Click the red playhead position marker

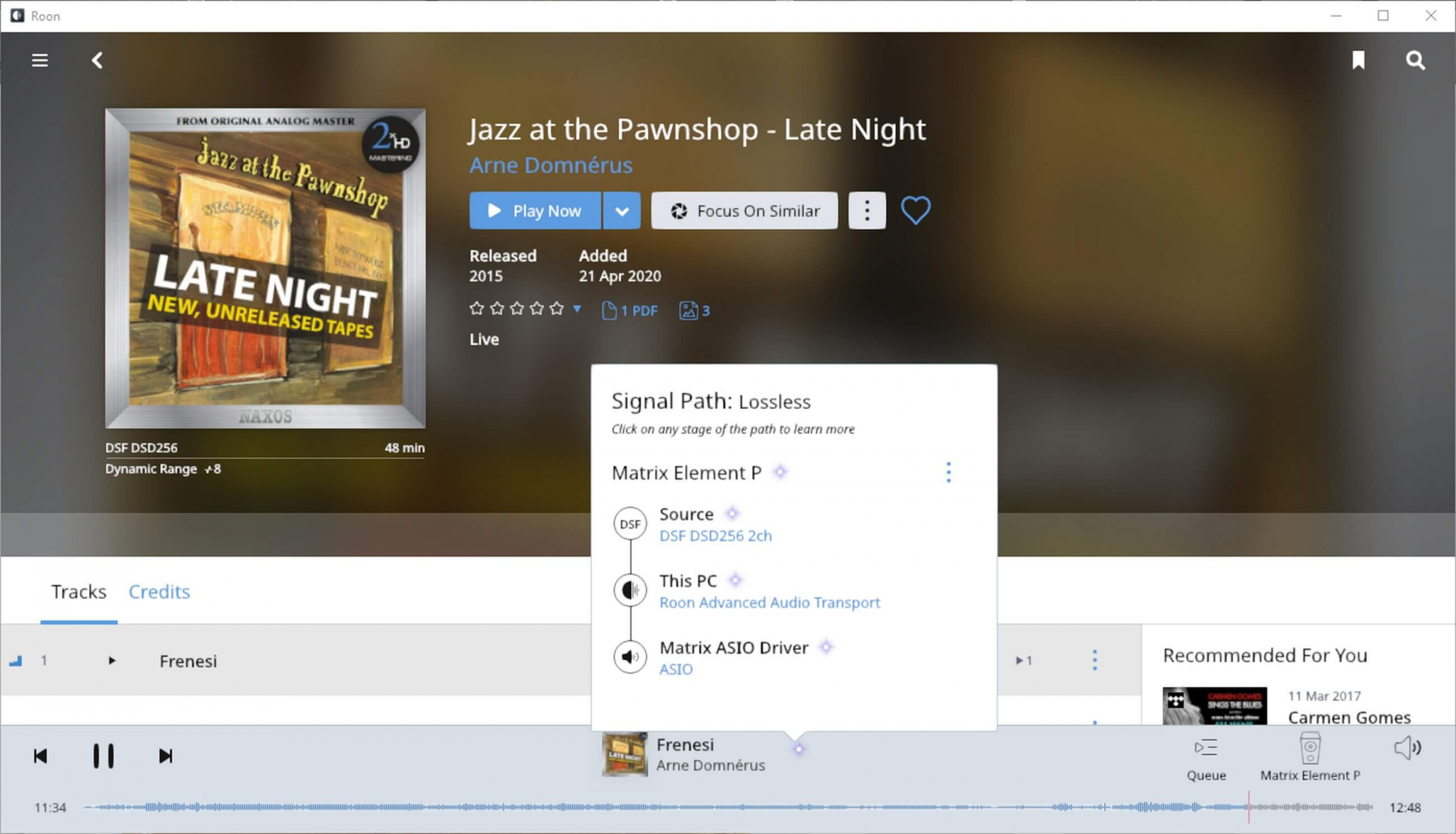[x=1249, y=807]
